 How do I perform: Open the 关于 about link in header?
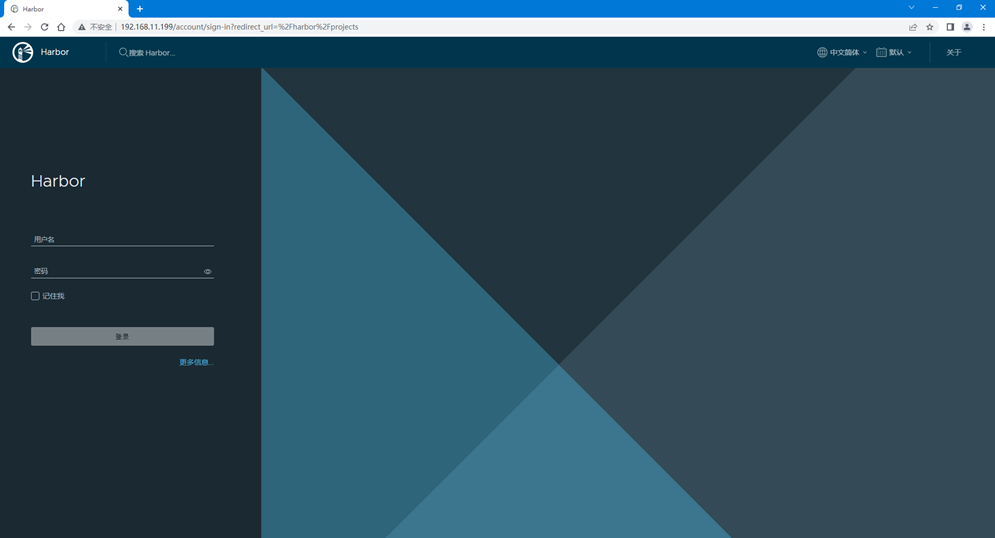point(954,53)
